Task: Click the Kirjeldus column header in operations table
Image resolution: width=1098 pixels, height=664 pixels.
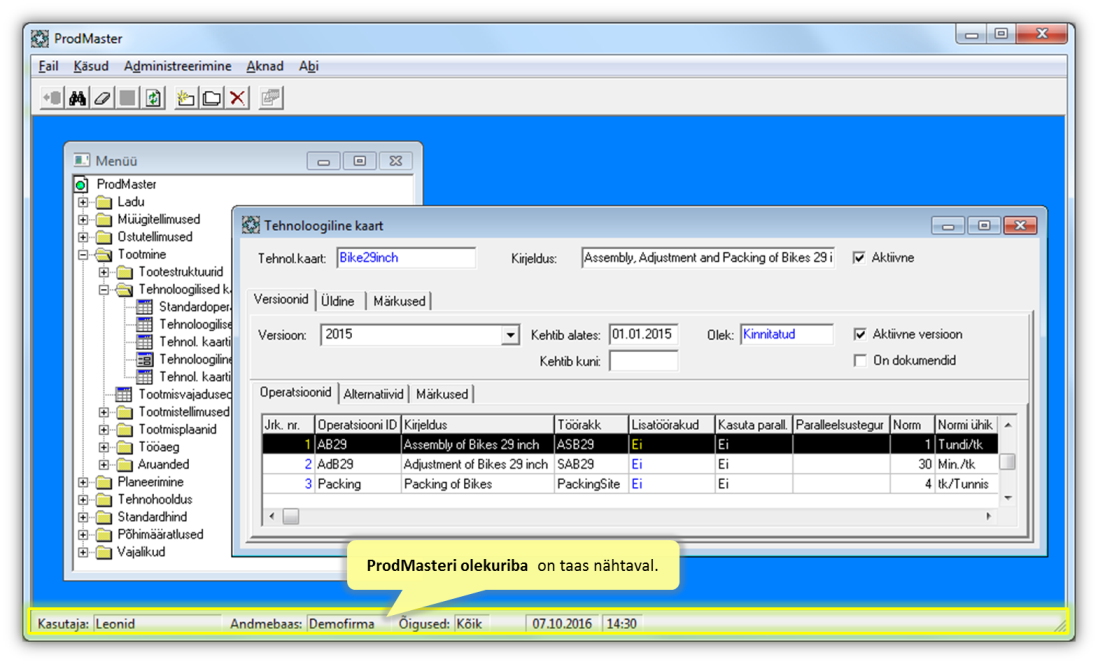Action: point(477,424)
